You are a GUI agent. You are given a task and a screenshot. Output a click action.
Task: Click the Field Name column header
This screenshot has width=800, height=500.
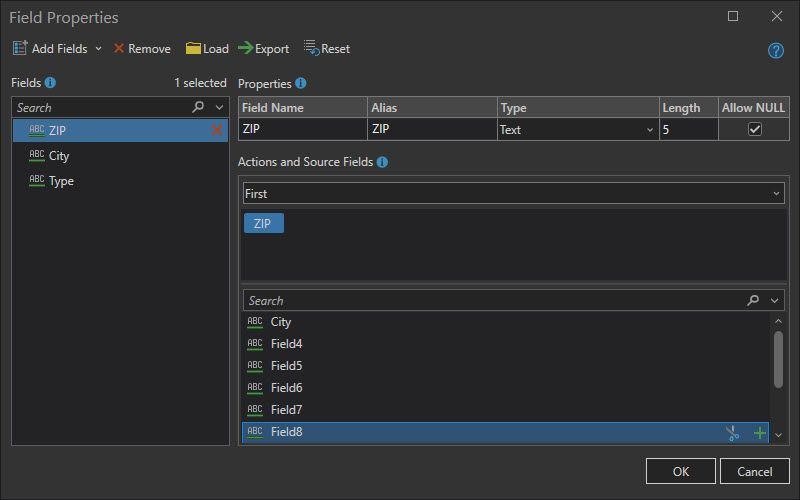(x=303, y=108)
